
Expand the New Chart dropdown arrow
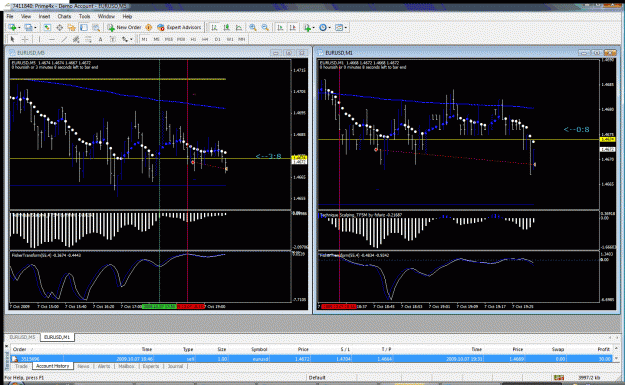[x=19, y=28]
